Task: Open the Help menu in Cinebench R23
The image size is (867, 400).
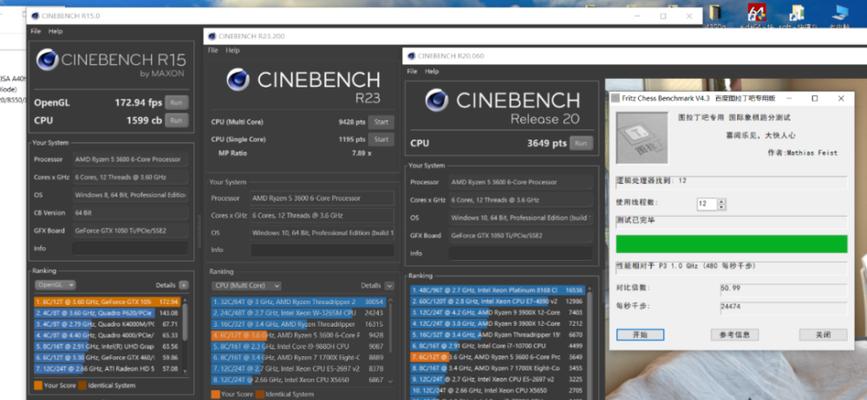Action: [233, 50]
